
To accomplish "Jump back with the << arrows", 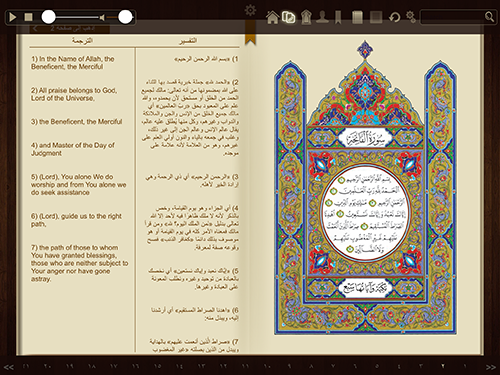I will tap(9, 367).
